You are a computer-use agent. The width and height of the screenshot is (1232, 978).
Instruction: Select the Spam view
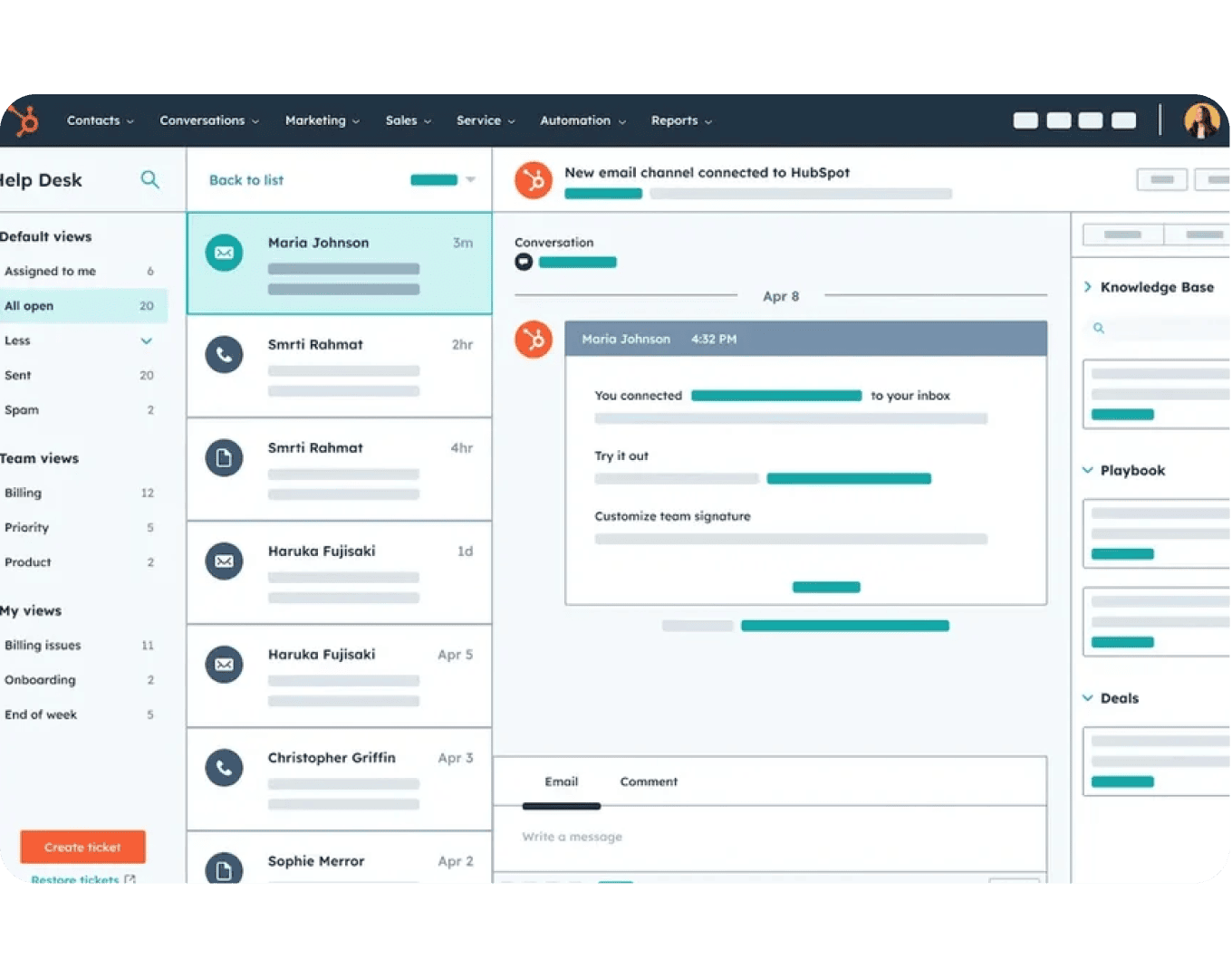click(83, 410)
